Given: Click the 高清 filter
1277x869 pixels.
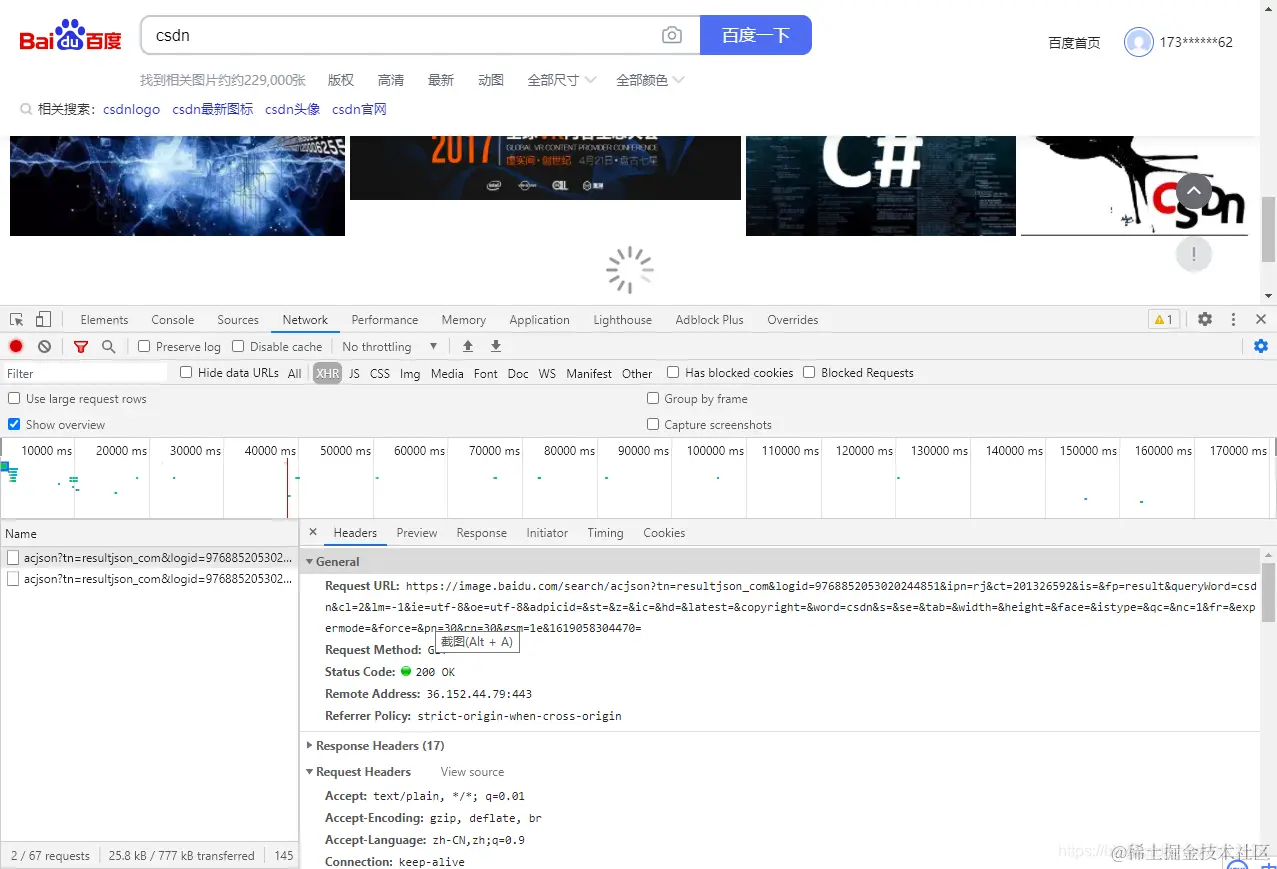Looking at the screenshot, I should tap(391, 80).
